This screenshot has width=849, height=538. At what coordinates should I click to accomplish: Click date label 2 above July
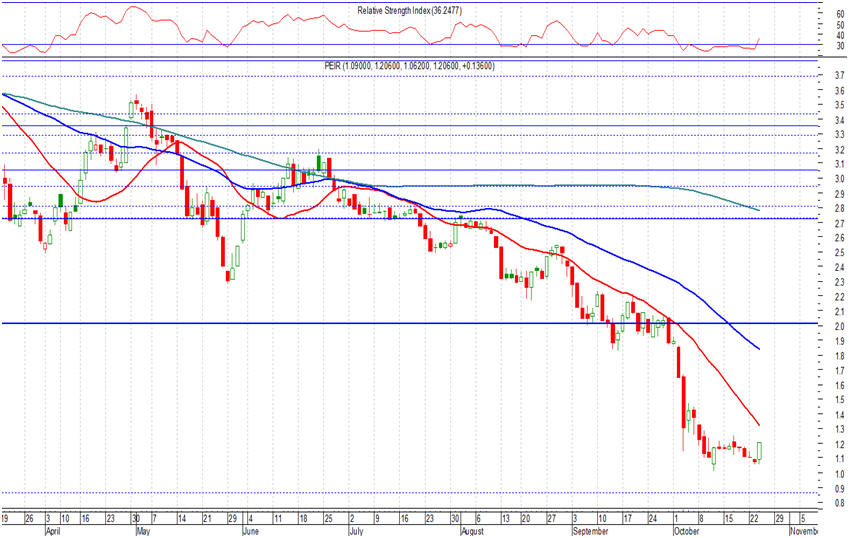pyautogui.click(x=352, y=519)
